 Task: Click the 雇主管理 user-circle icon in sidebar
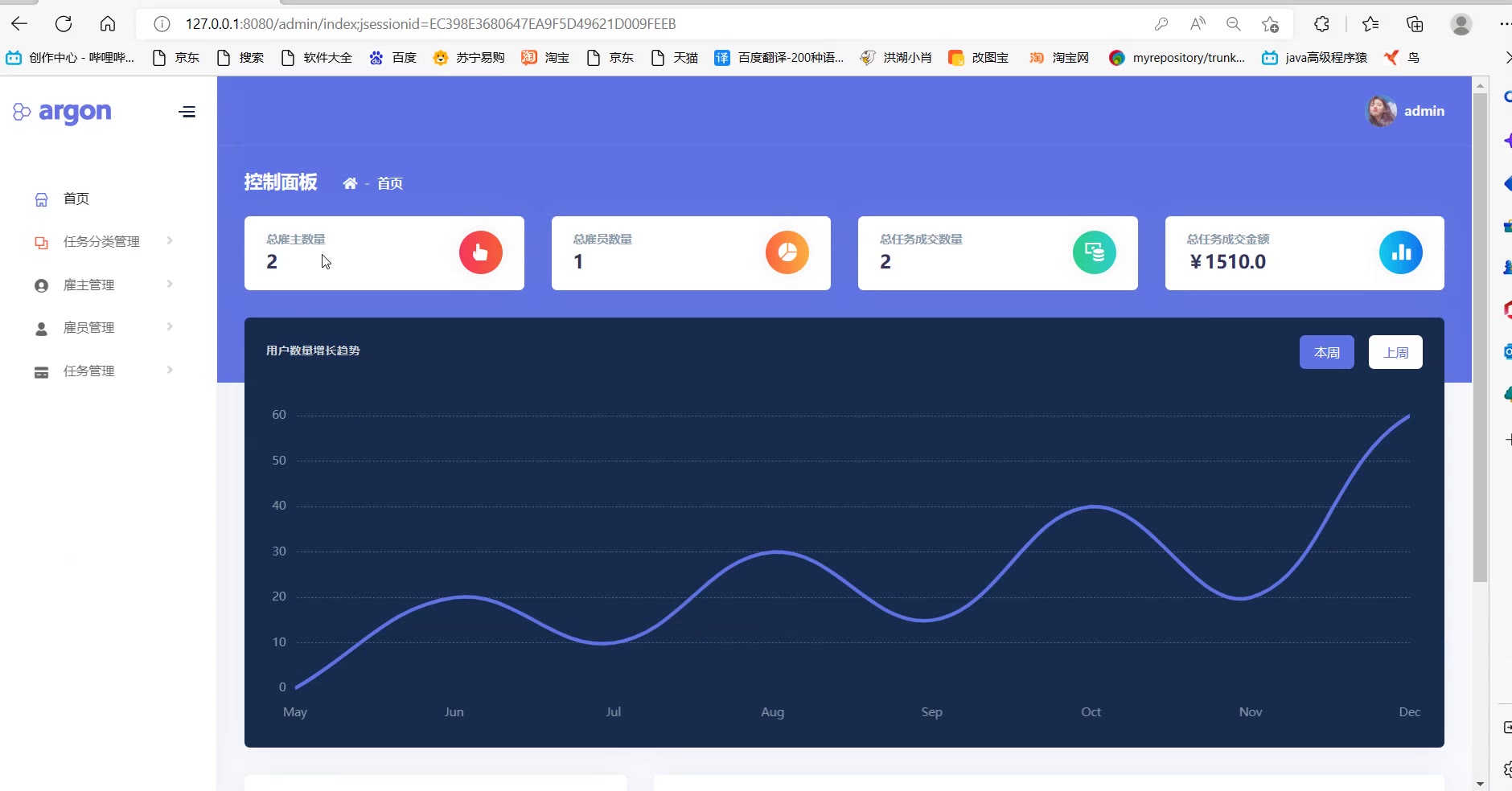coord(41,285)
